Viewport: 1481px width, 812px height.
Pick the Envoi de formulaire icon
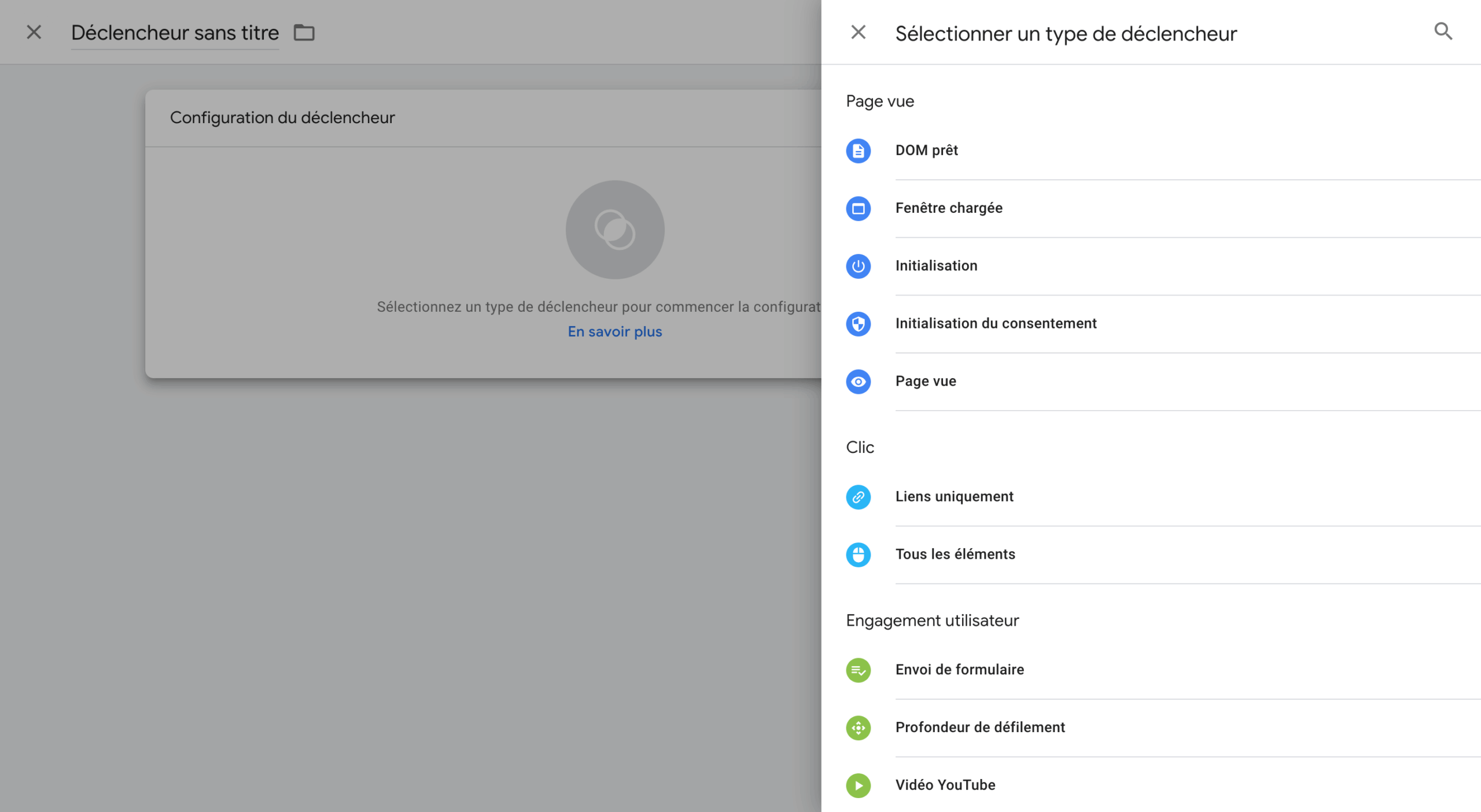[x=858, y=670]
